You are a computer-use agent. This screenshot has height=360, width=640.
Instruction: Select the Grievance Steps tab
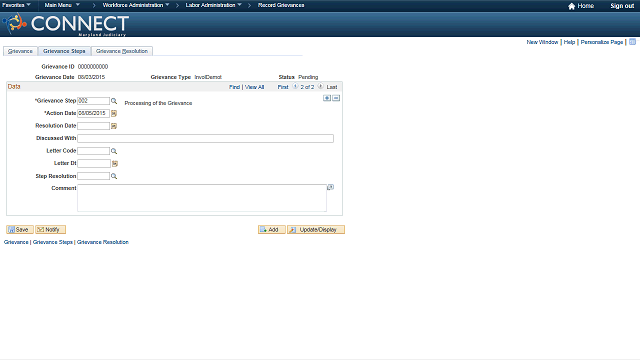tap(64, 51)
